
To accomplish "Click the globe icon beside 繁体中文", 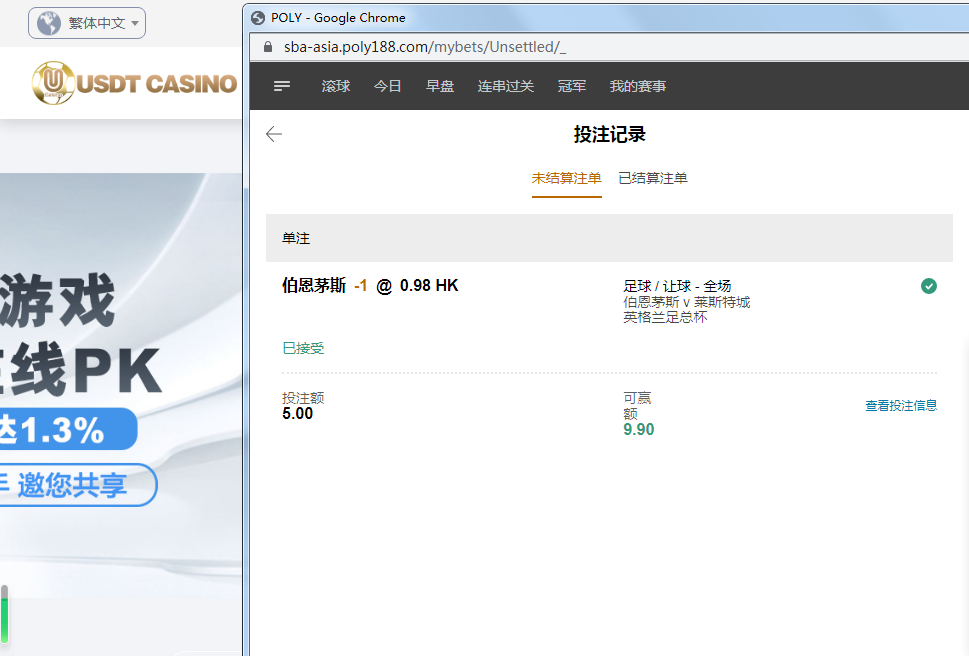I will (x=49, y=23).
